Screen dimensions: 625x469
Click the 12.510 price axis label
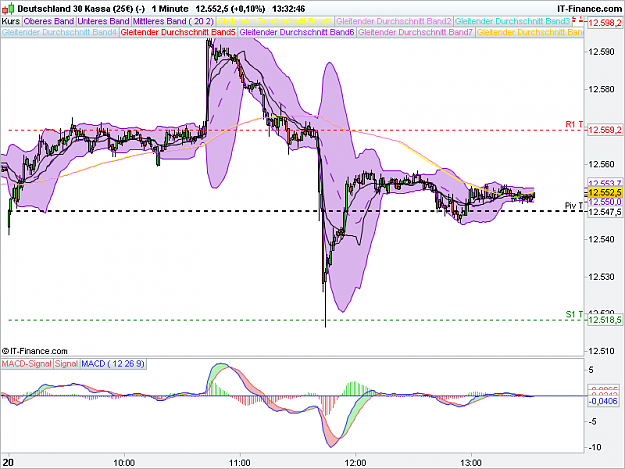601,351
